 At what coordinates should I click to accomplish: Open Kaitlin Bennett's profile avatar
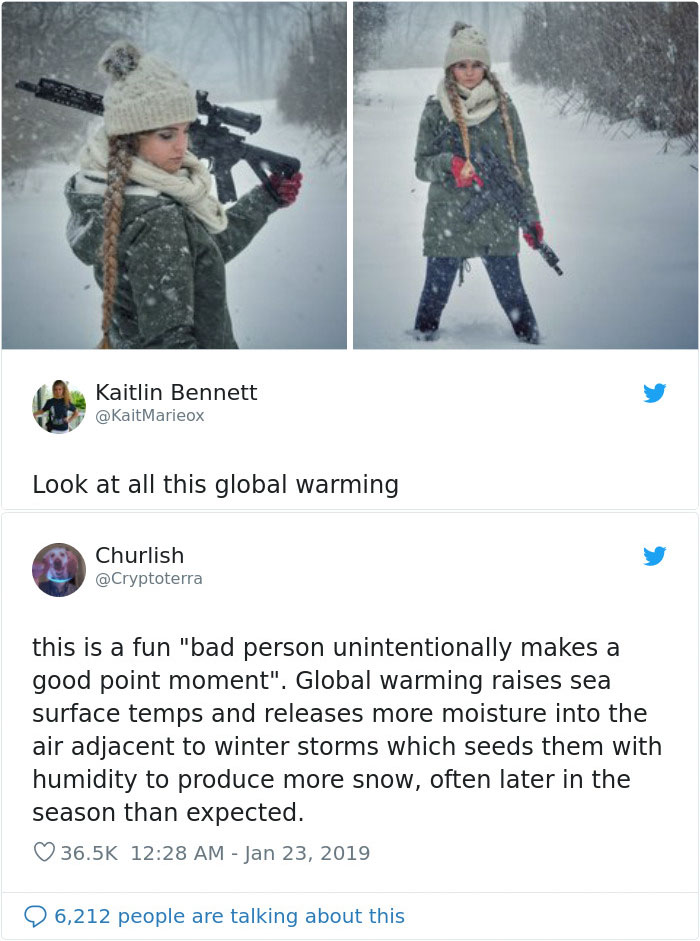59,406
